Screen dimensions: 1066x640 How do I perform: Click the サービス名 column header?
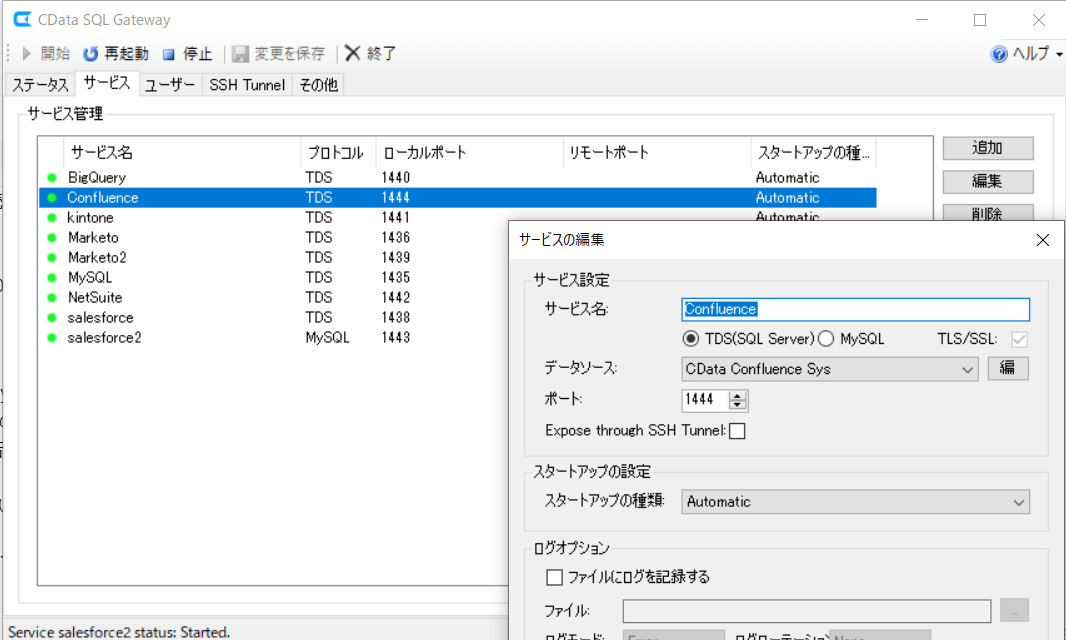click(182, 152)
